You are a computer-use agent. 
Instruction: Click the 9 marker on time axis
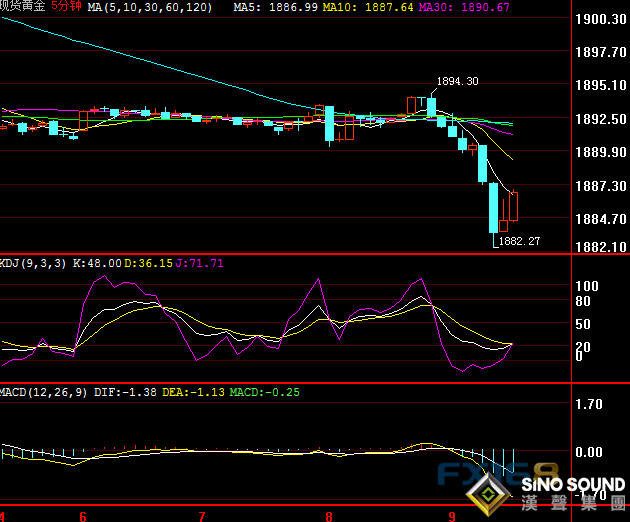[x=453, y=516]
